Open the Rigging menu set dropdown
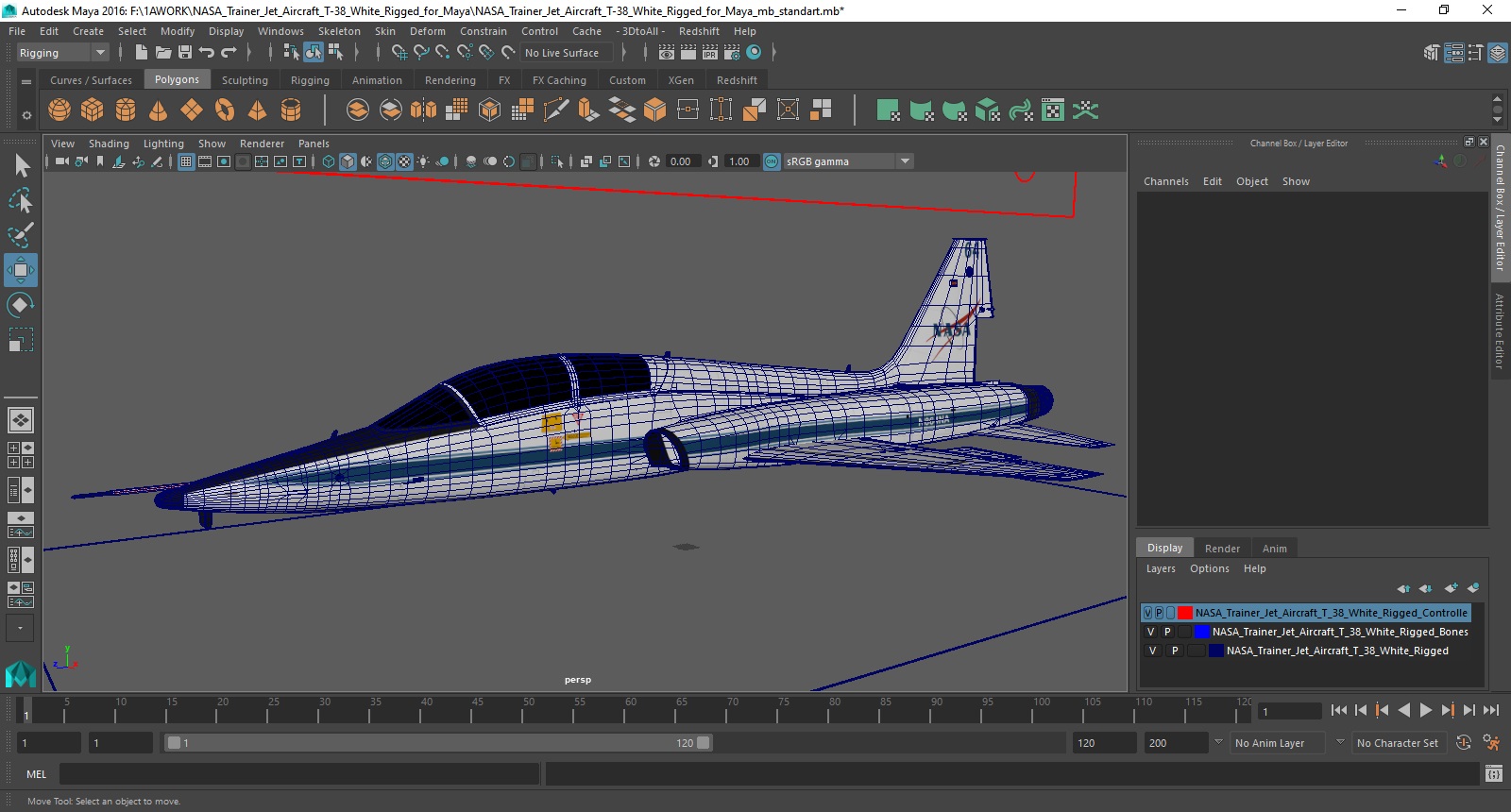This screenshot has height=812, width=1511. (x=62, y=53)
